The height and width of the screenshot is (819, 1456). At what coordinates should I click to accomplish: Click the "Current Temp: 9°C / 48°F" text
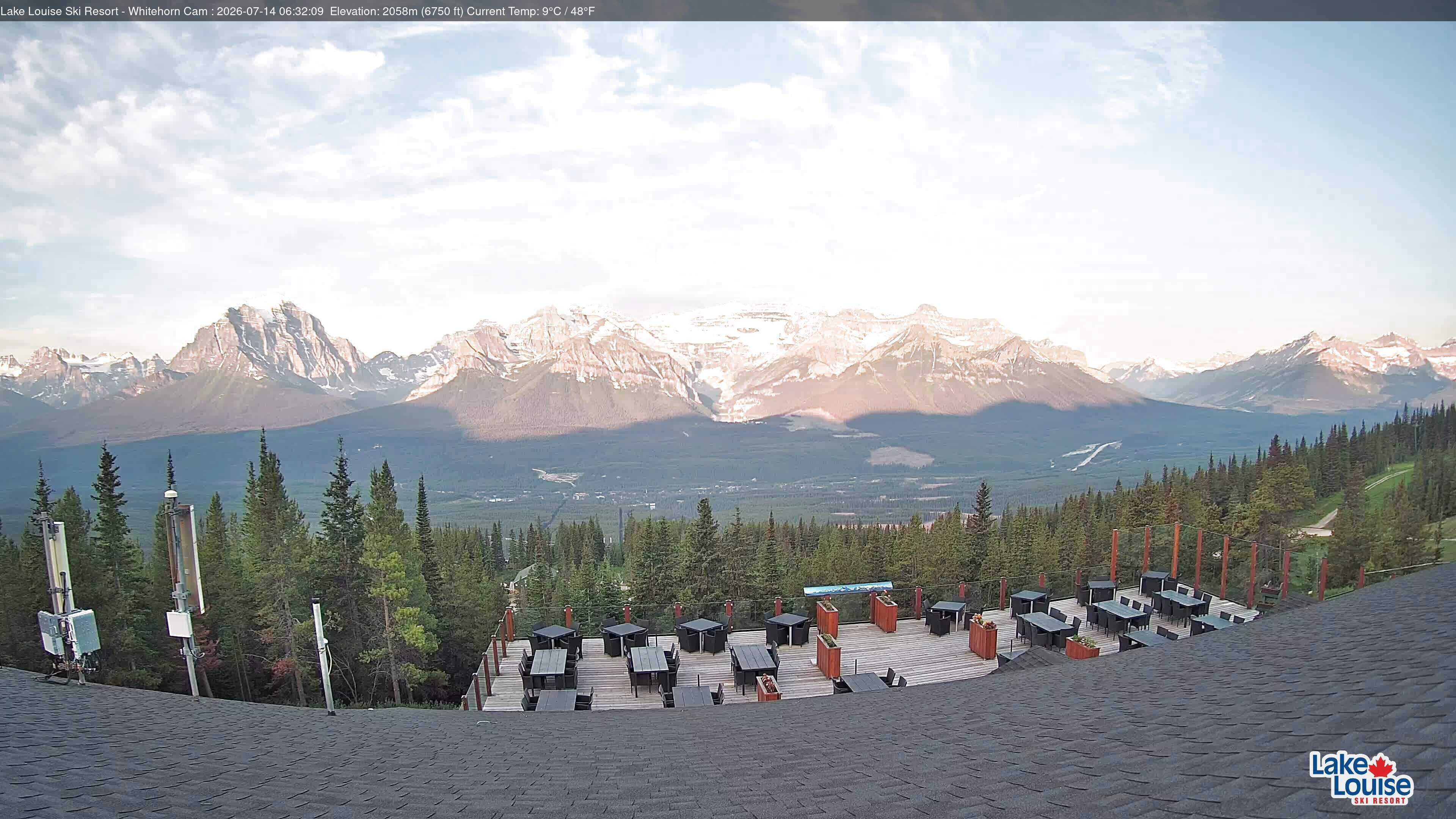(x=531, y=11)
